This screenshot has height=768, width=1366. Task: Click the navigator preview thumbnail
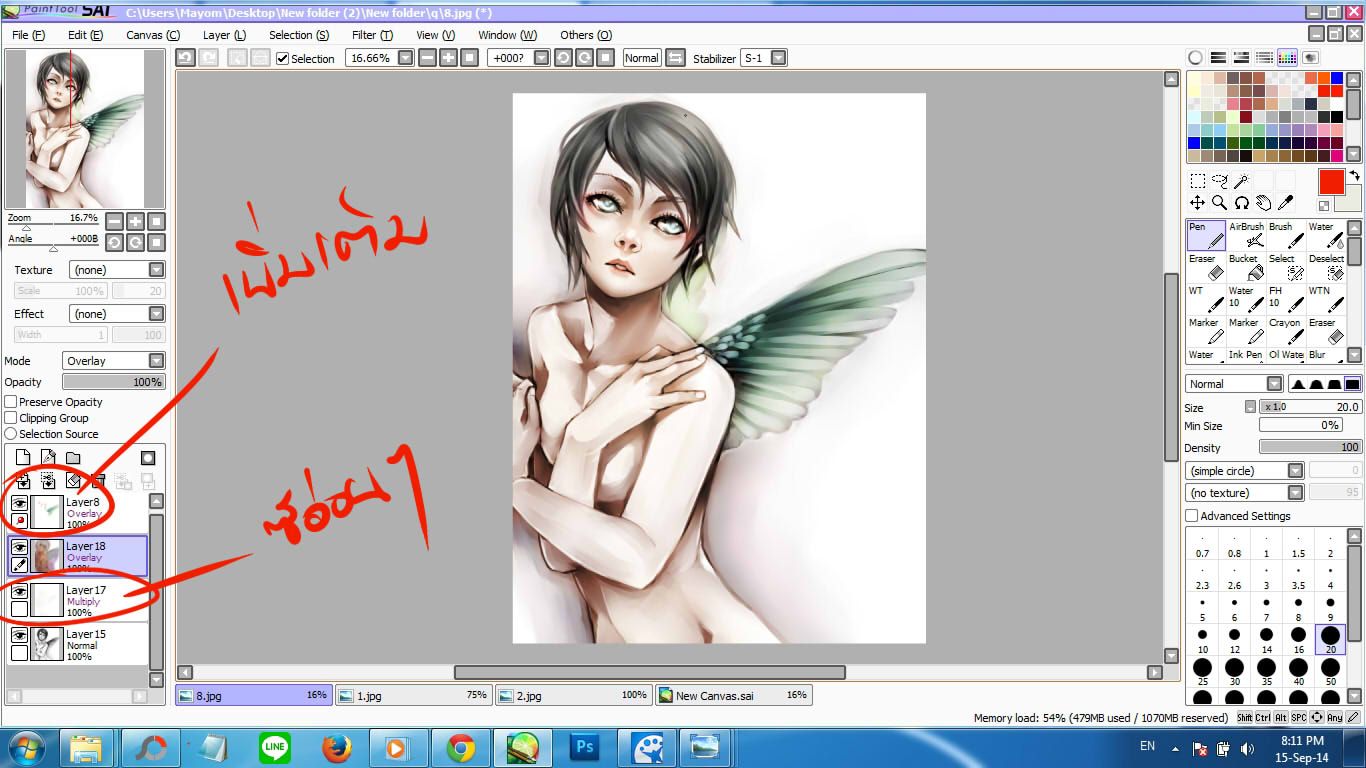click(x=85, y=129)
